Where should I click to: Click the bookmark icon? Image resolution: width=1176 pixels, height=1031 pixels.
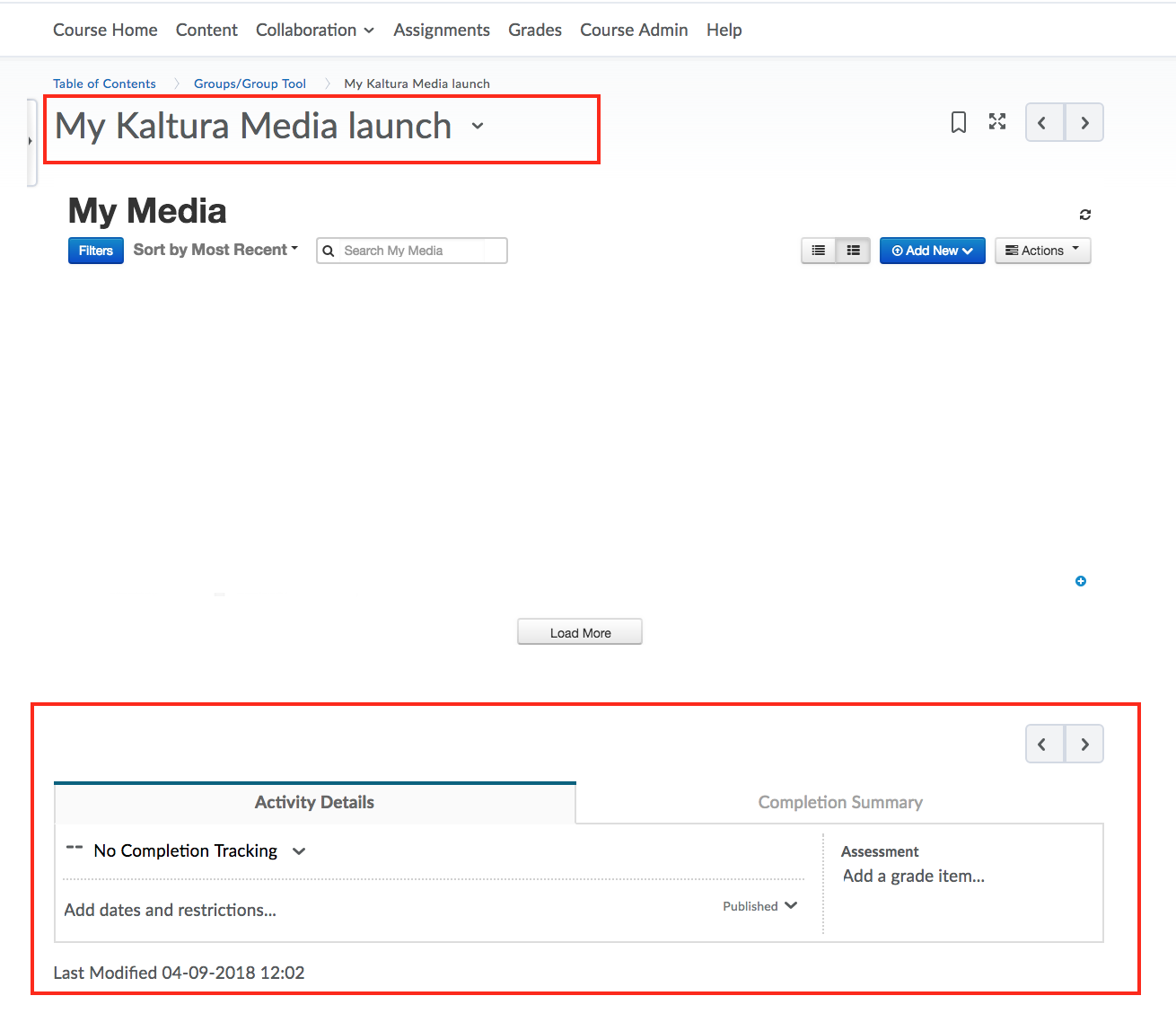click(x=958, y=122)
